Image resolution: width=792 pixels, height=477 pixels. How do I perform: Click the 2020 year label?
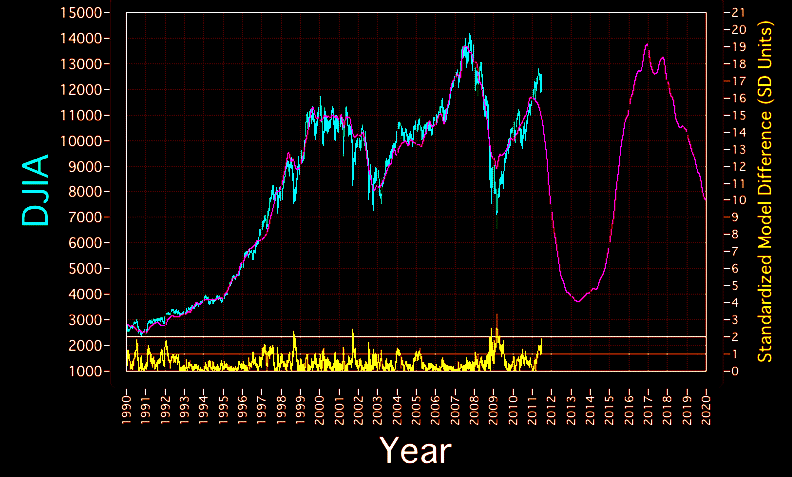(706, 409)
